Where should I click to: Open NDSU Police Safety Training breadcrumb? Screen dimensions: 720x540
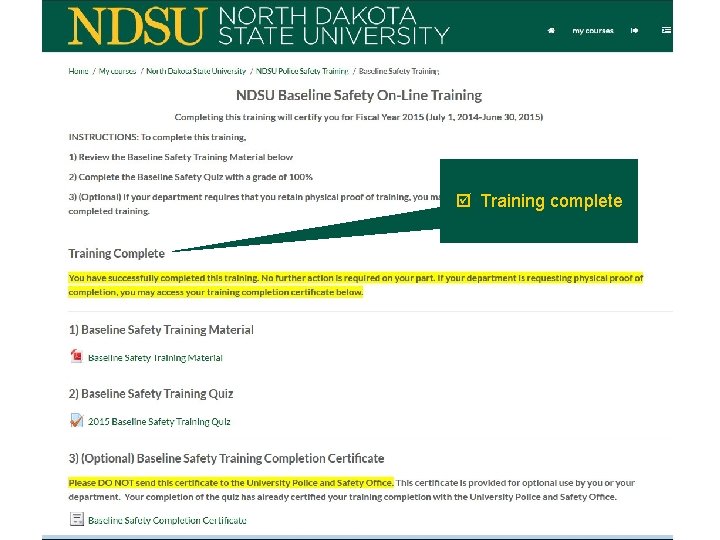tap(302, 71)
